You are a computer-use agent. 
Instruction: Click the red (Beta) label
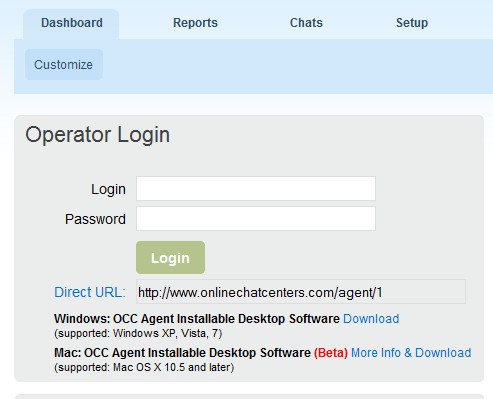click(x=331, y=353)
